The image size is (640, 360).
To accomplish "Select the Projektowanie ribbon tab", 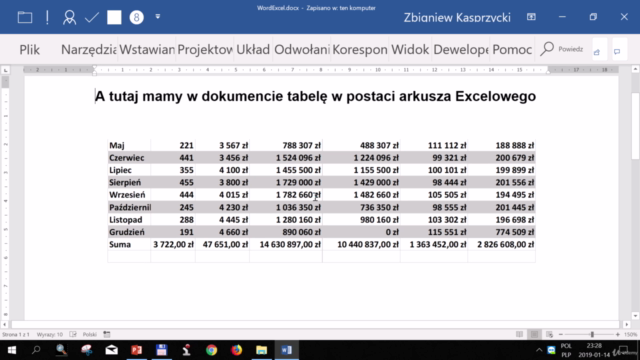I will [205, 49].
